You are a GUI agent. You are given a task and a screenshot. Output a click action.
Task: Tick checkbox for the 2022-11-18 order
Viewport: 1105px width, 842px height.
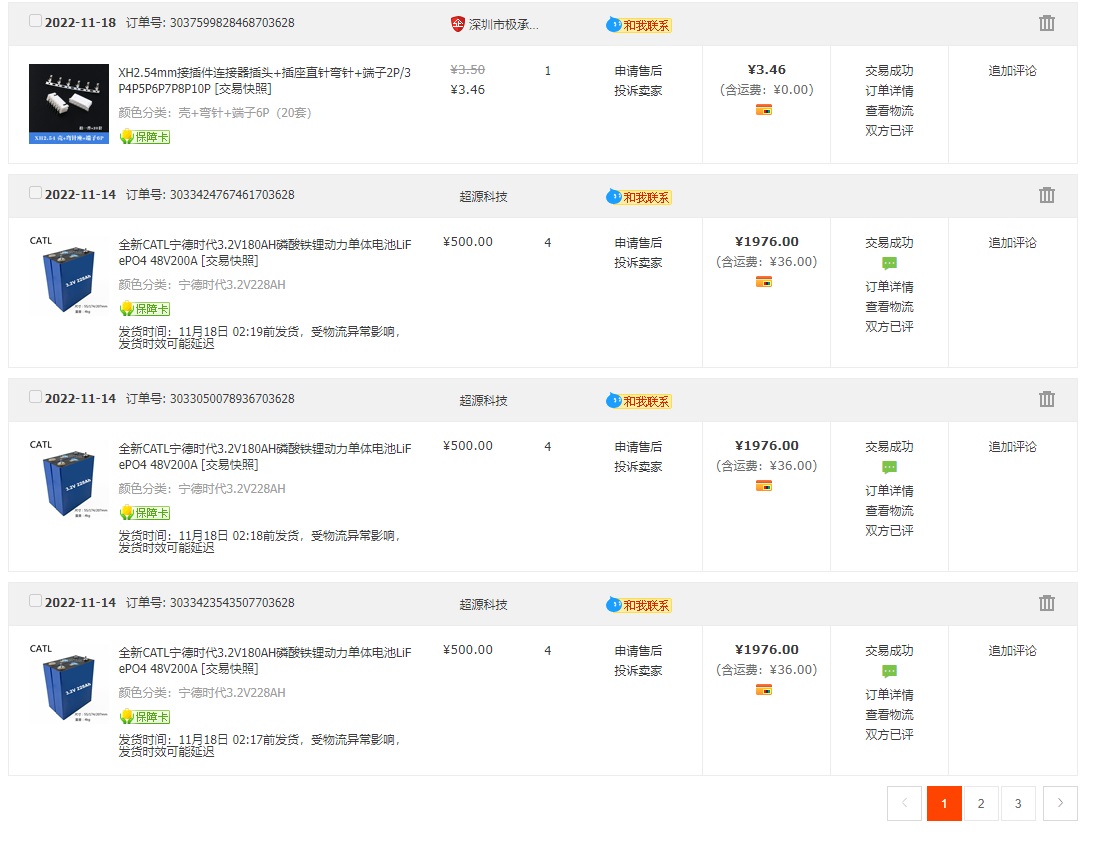[x=36, y=21]
